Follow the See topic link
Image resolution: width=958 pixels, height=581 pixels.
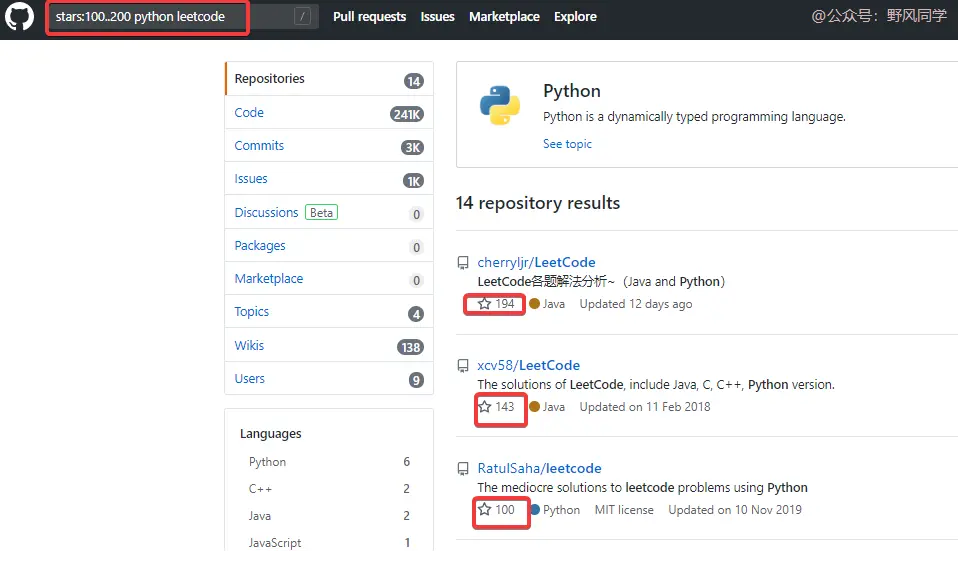point(567,144)
